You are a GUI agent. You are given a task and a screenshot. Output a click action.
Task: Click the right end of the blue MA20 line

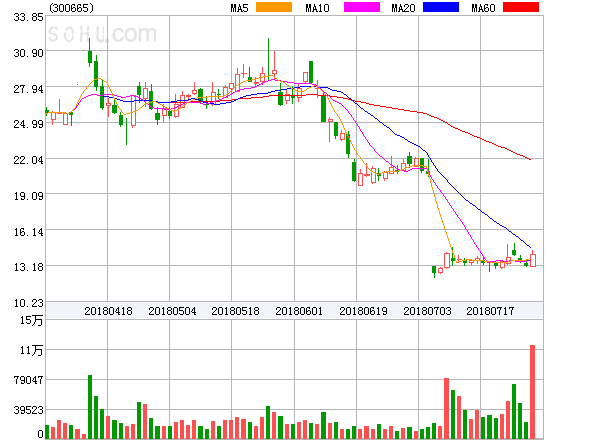click(x=530, y=247)
